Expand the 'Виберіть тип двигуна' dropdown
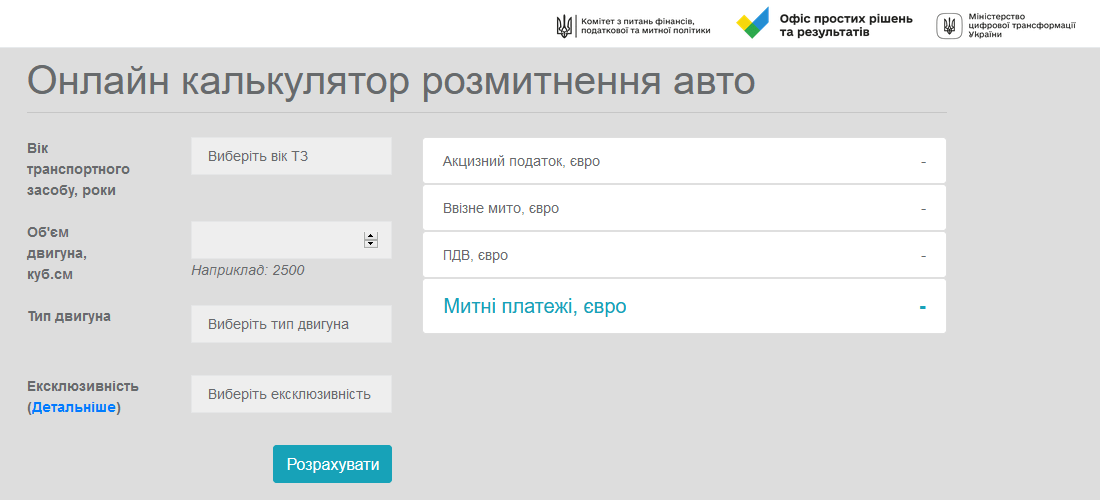Screen dimensions: 1100x500 tap(291, 324)
